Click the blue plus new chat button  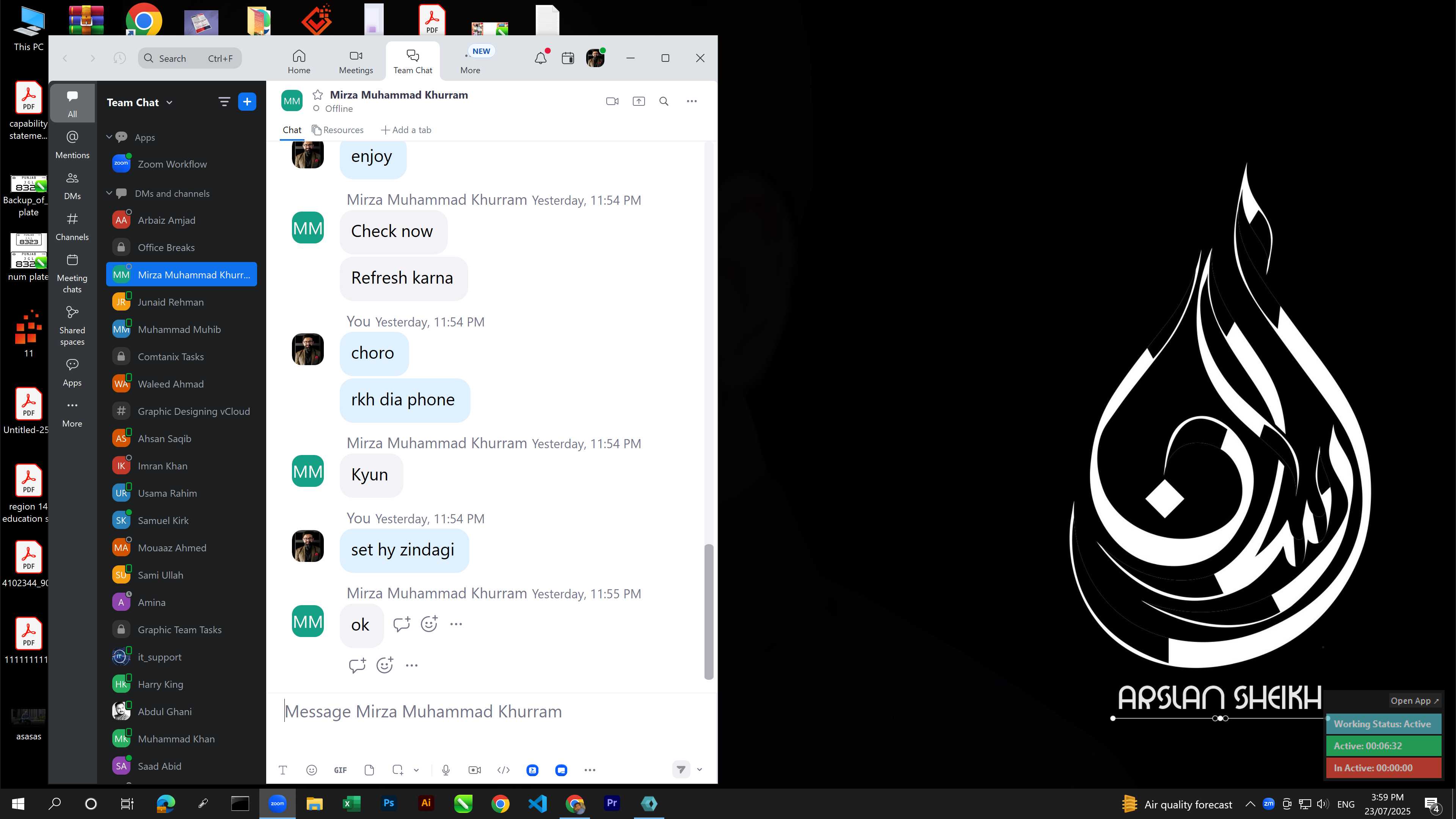click(x=247, y=102)
